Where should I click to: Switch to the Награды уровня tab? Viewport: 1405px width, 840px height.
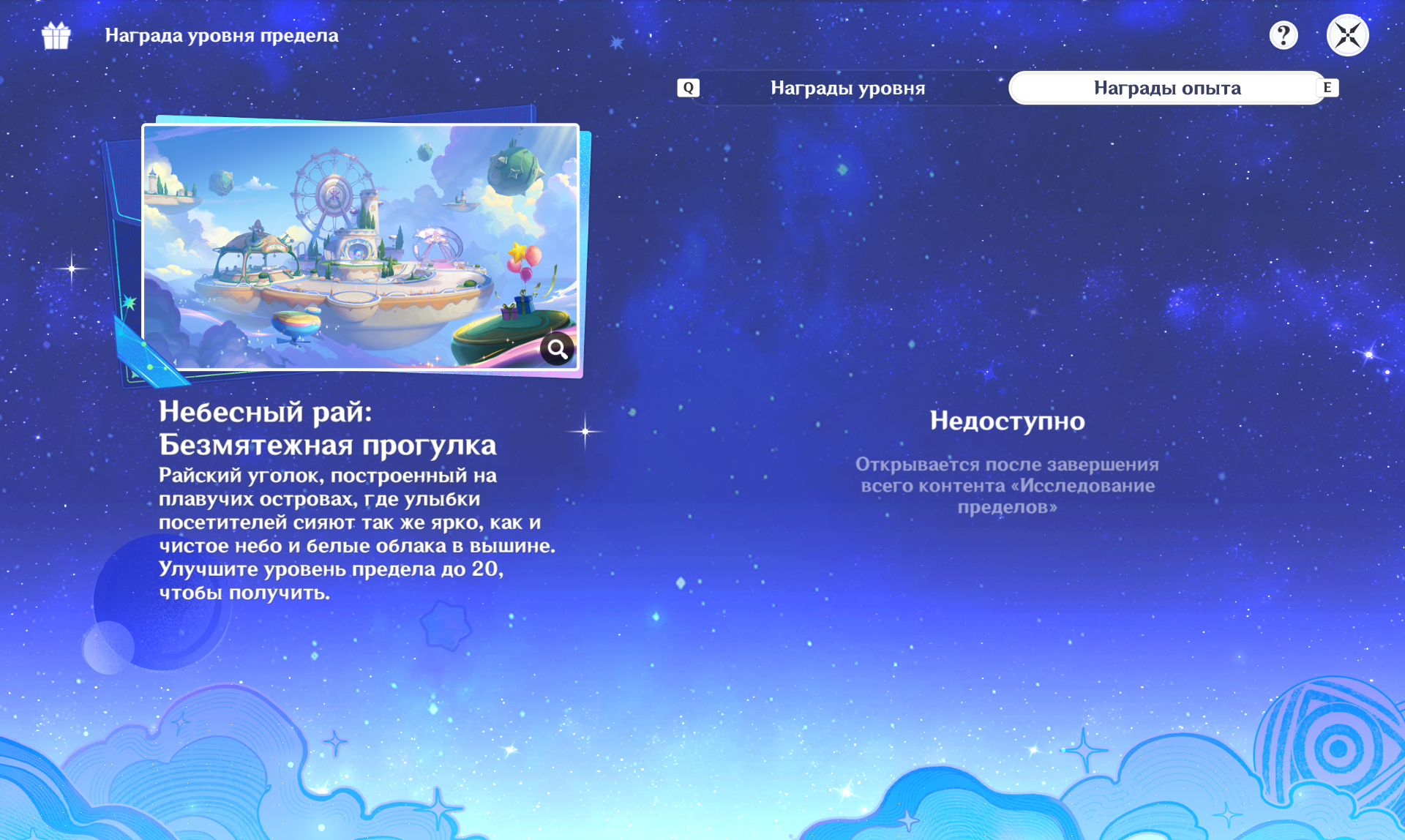(x=847, y=89)
